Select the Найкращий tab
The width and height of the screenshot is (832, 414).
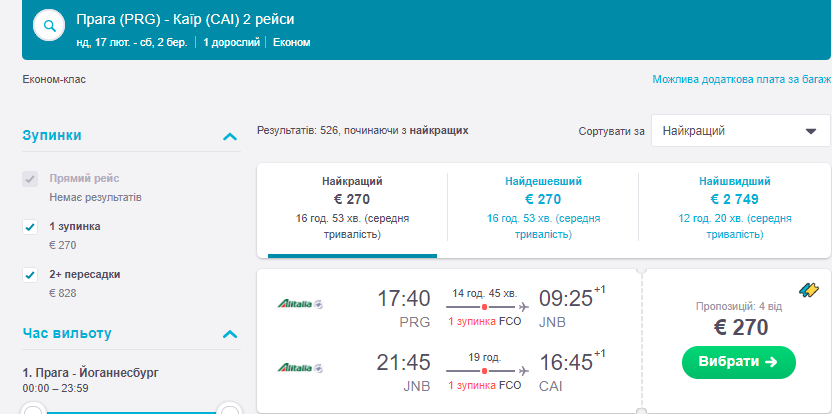pos(352,210)
